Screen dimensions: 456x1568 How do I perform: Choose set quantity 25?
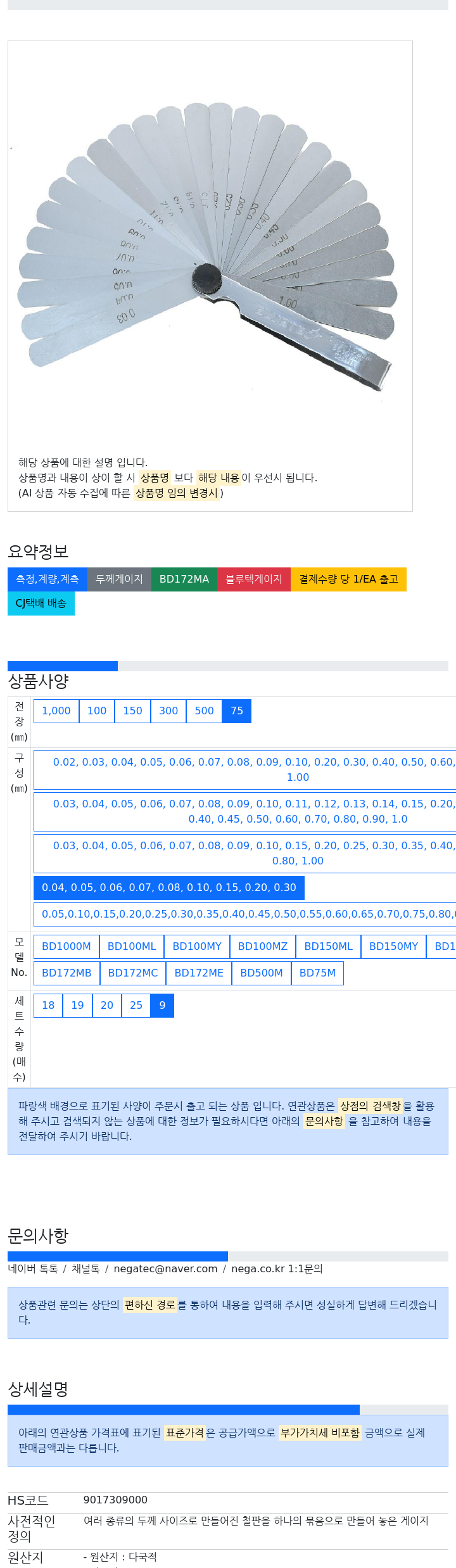click(136, 1005)
